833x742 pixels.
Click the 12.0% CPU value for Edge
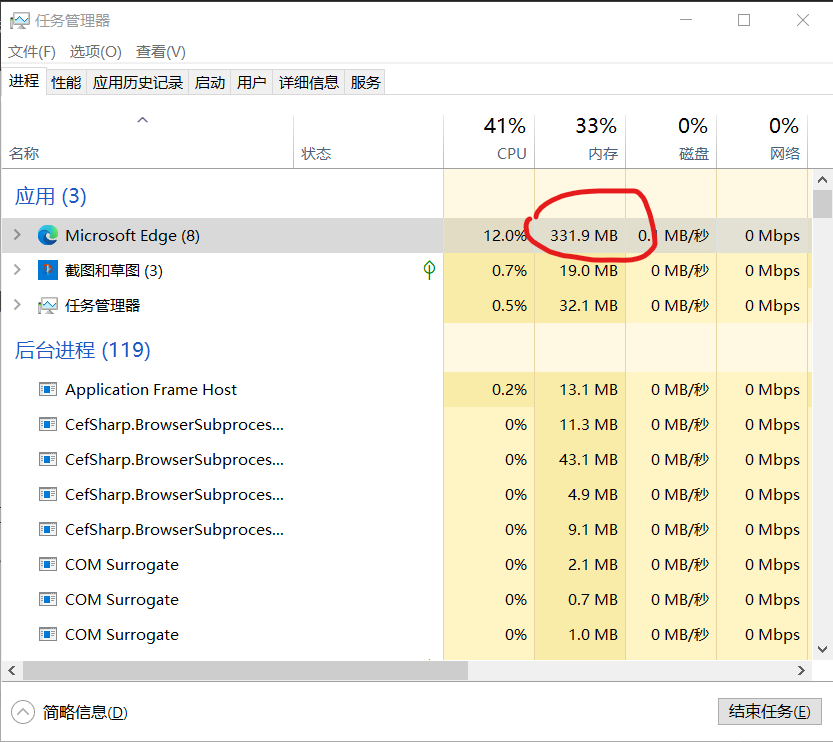(x=505, y=235)
